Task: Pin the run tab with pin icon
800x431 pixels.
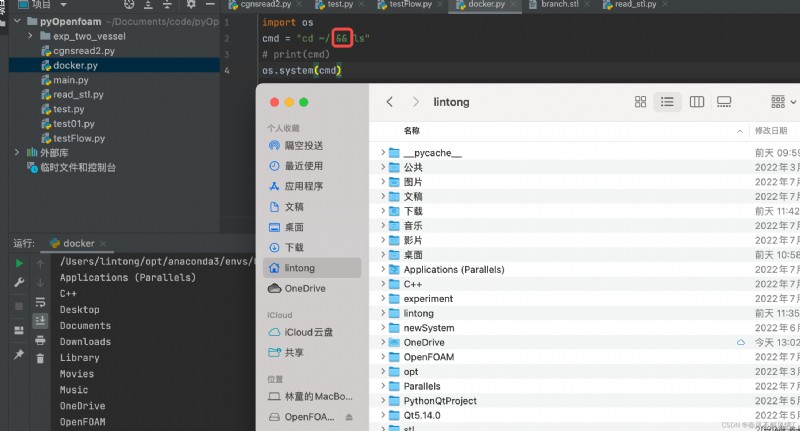Action: pos(19,354)
